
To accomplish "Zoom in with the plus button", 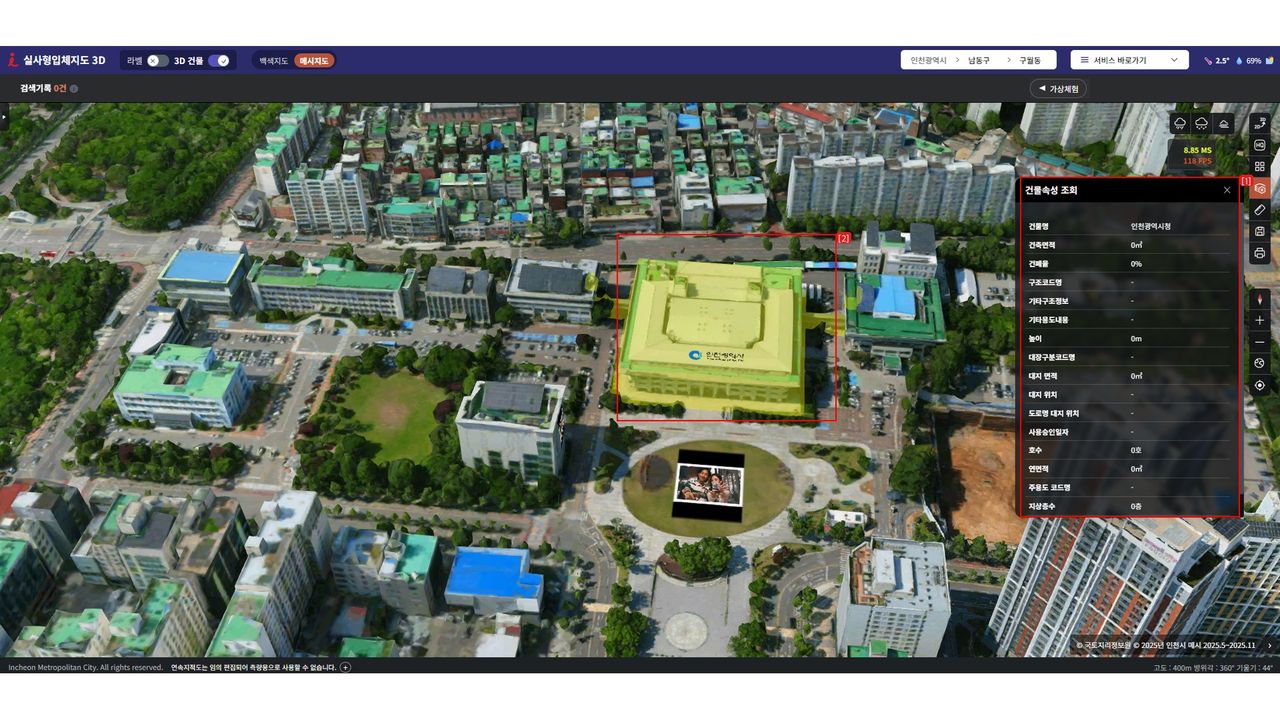I will [x=1259, y=320].
